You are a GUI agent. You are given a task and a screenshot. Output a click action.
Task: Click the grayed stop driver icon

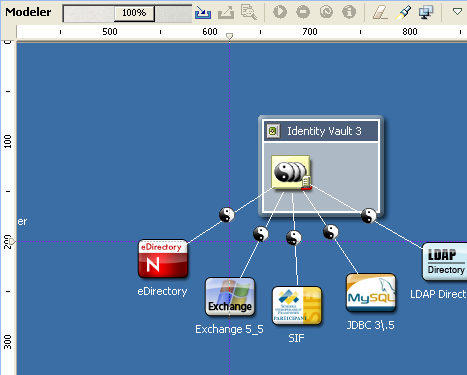click(x=303, y=12)
